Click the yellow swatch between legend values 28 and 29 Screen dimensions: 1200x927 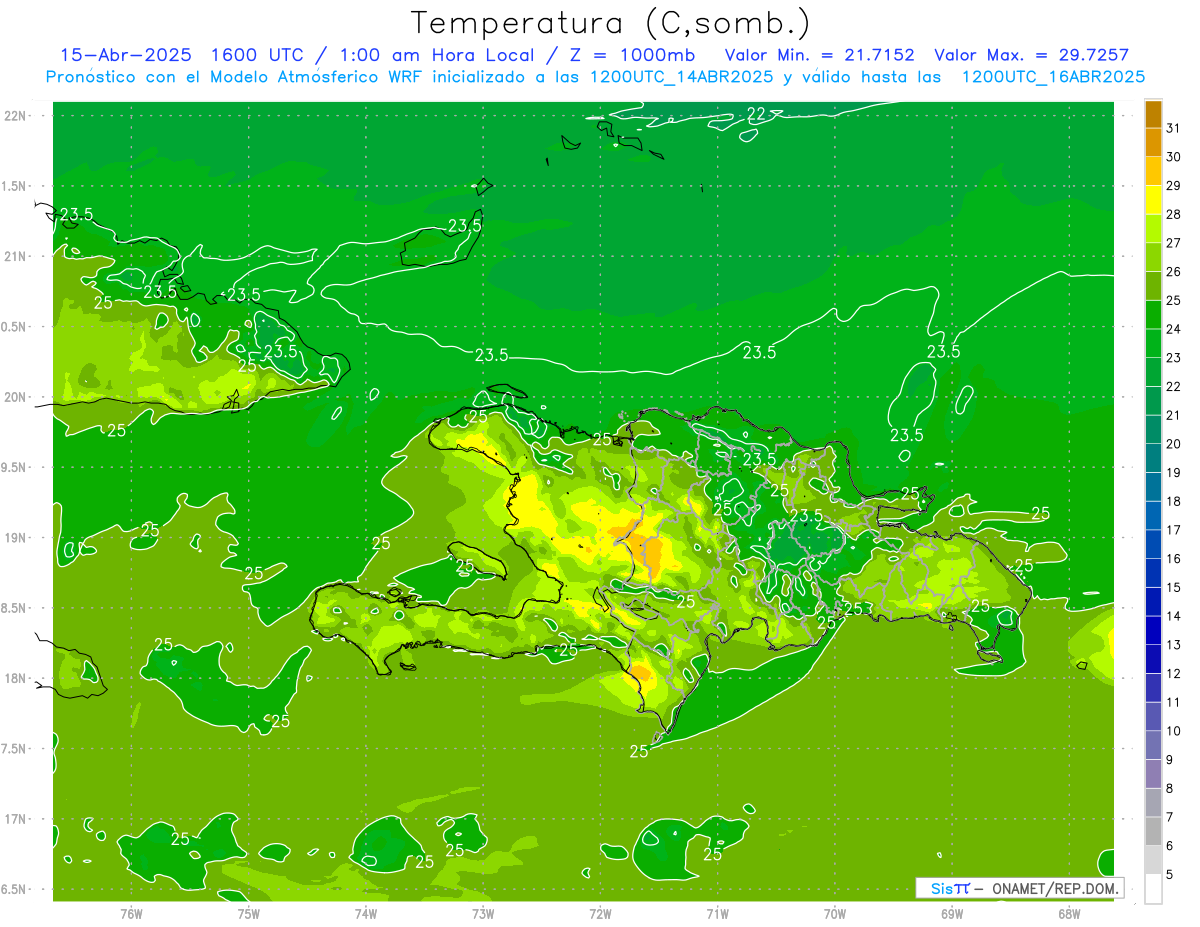[1153, 200]
